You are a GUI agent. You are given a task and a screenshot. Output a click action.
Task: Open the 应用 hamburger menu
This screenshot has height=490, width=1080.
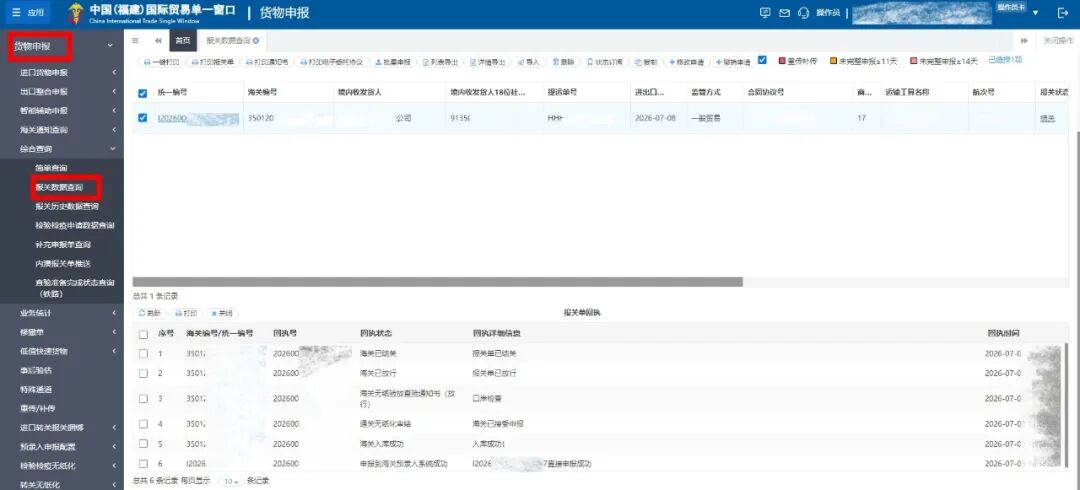(x=28, y=12)
